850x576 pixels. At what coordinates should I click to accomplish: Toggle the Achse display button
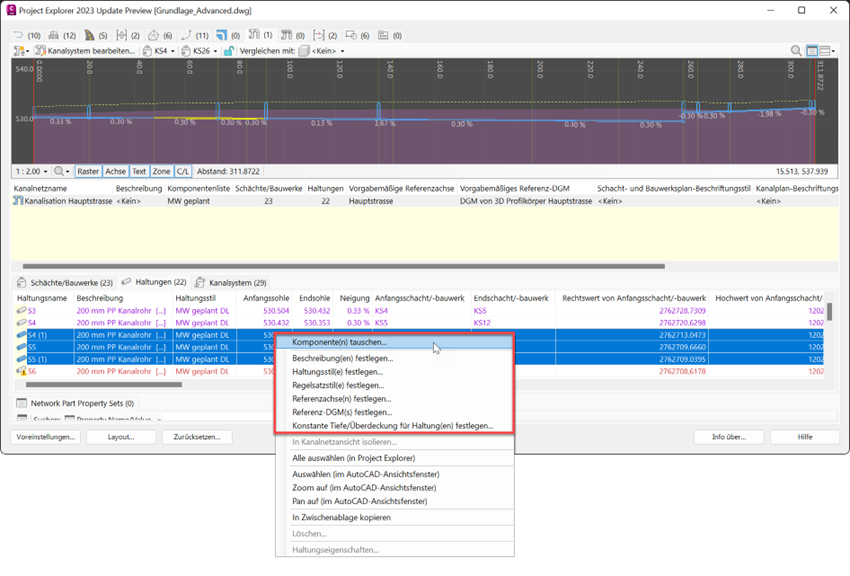tap(116, 171)
